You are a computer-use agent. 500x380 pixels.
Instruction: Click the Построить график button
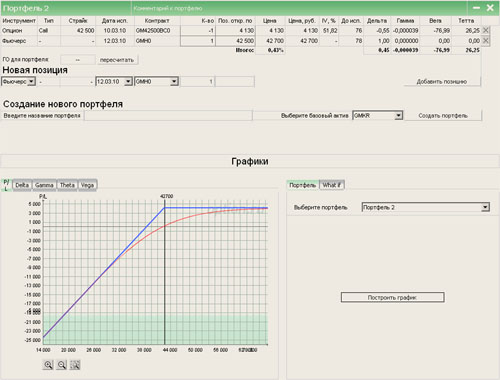[x=392, y=297]
